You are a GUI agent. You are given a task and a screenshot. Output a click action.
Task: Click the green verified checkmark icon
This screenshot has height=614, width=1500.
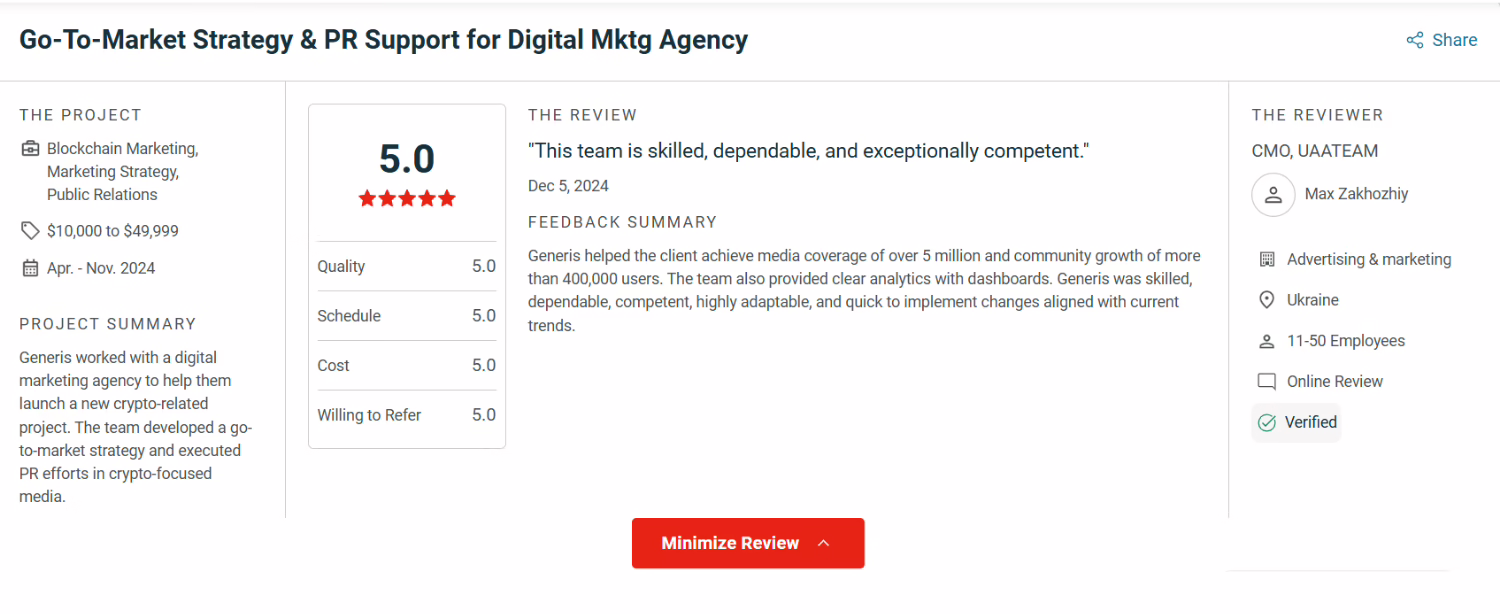(x=1267, y=423)
